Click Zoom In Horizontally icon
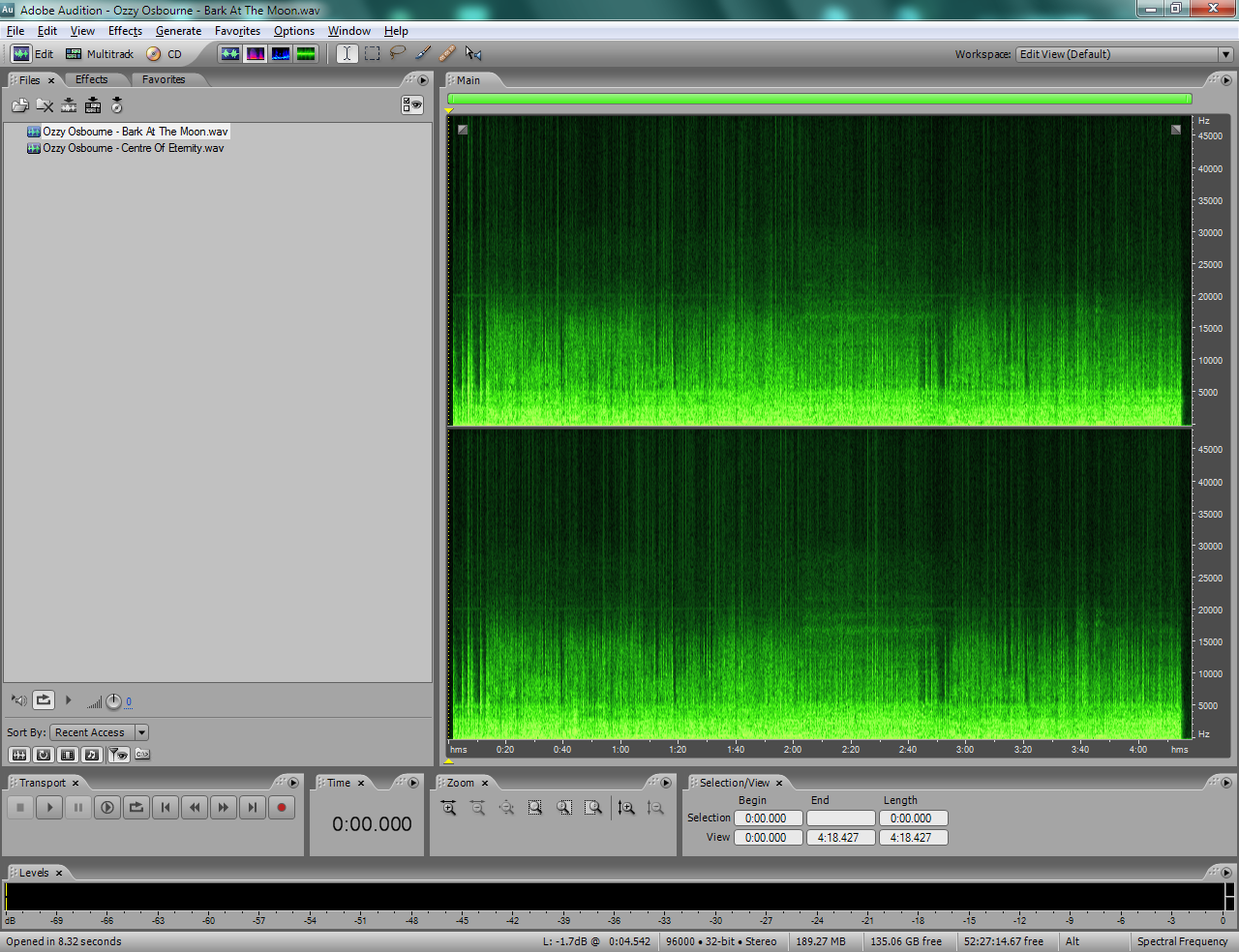Screen dimensions: 1239x952 [449, 808]
